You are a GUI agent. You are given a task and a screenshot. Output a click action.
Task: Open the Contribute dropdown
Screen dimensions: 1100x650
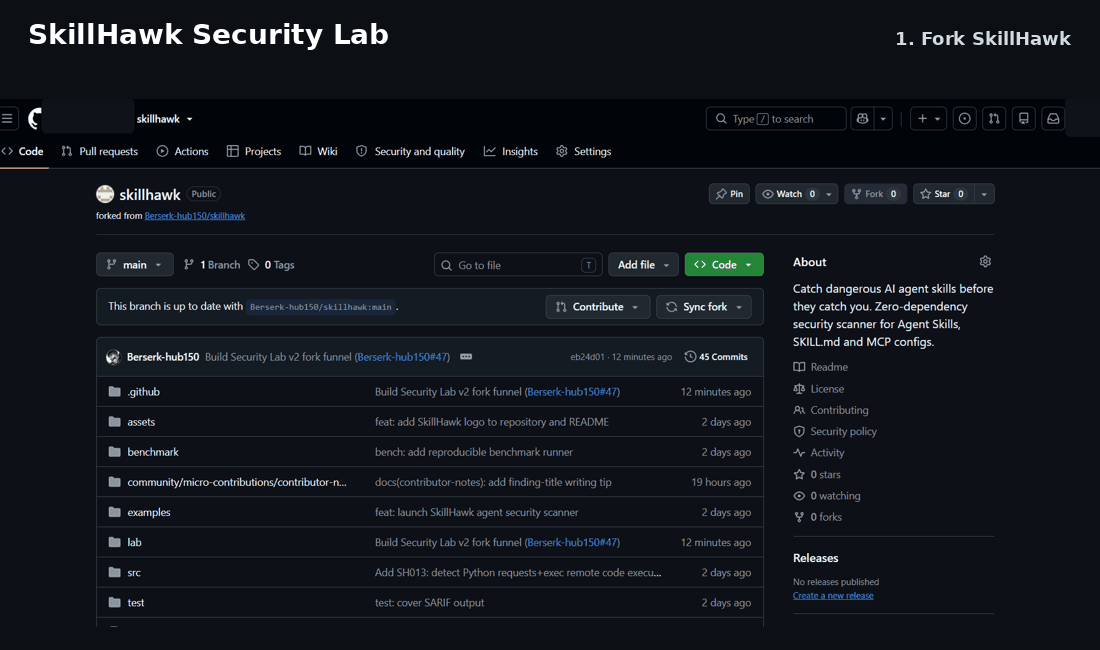click(598, 306)
